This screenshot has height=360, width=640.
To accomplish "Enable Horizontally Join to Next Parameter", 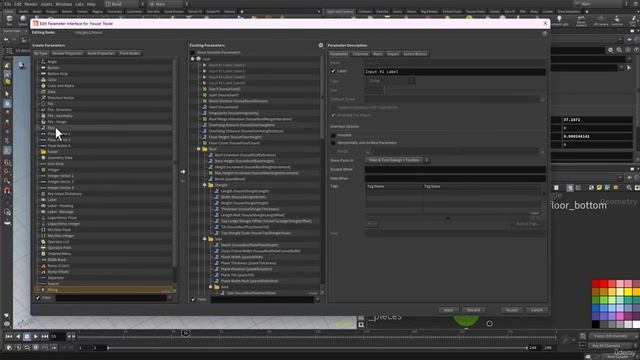I will click(333, 143).
